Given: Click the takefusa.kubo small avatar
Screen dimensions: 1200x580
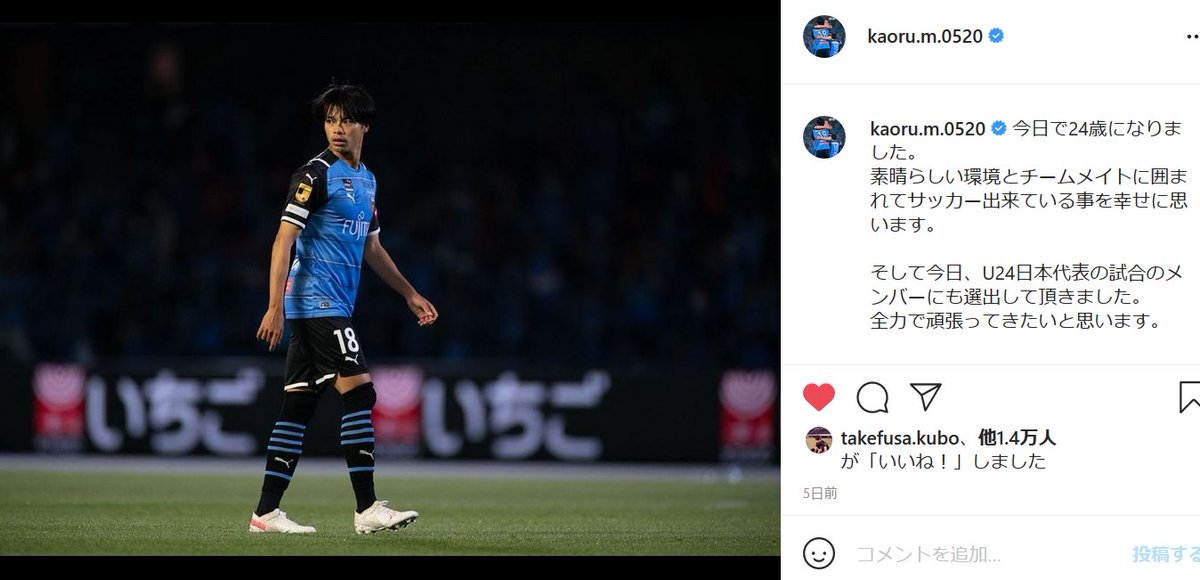Looking at the screenshot, I should pyautogui.click(x=819, y=440).
